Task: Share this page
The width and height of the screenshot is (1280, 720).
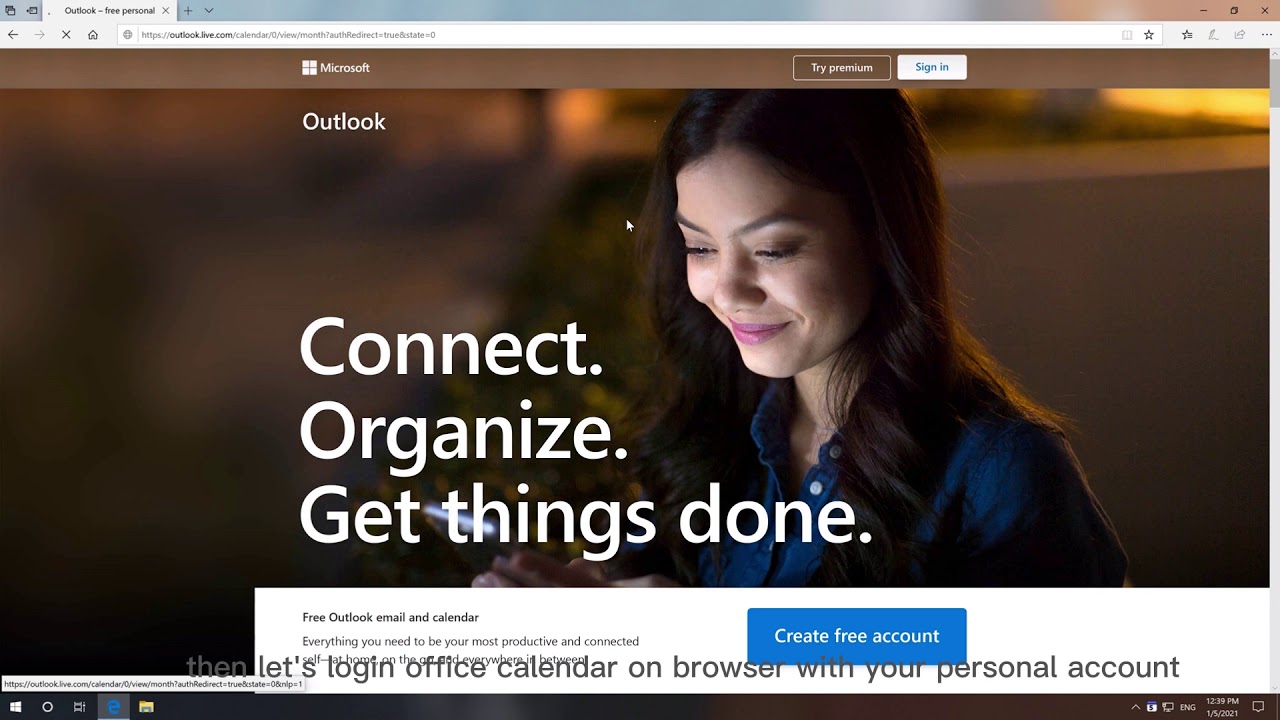Action: pos(1240,35)
